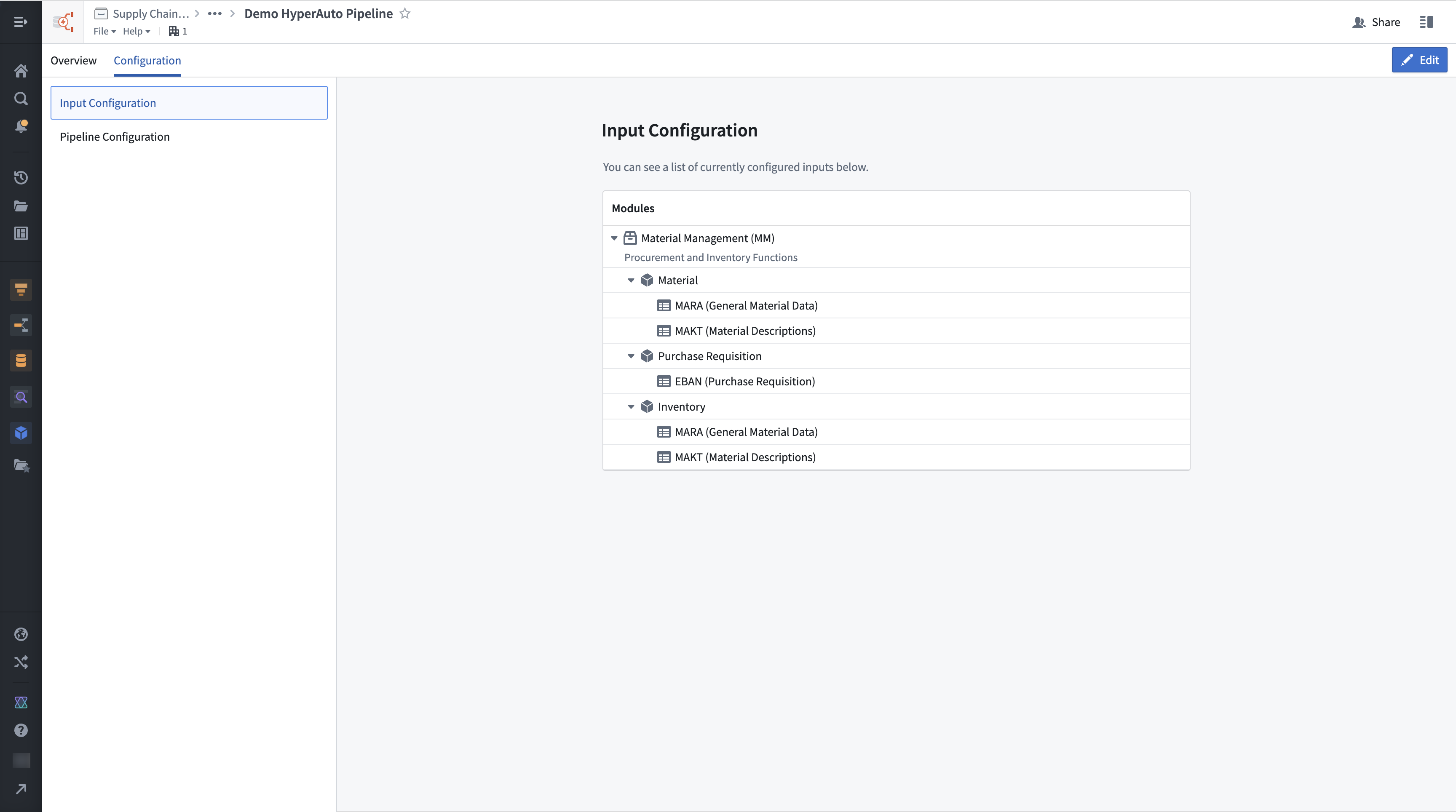Click the diagonal arrow icon at sidebar bottom
1456x812 pixels.
(21, 789)
